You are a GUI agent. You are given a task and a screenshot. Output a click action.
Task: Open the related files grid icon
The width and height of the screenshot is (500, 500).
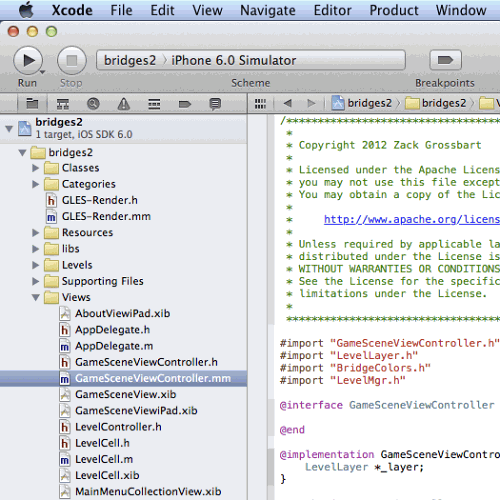pyautogui.click(x=260, y=104)
